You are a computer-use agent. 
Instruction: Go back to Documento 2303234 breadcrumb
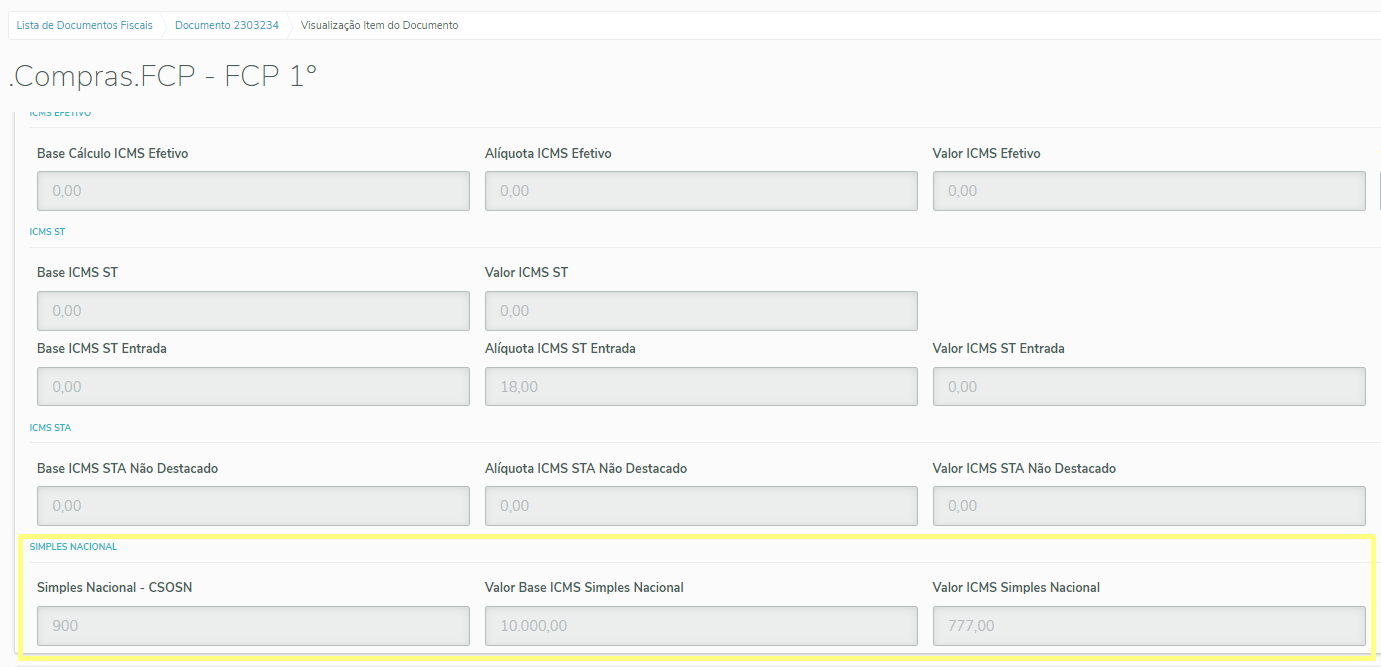click(x=226, y=25)
